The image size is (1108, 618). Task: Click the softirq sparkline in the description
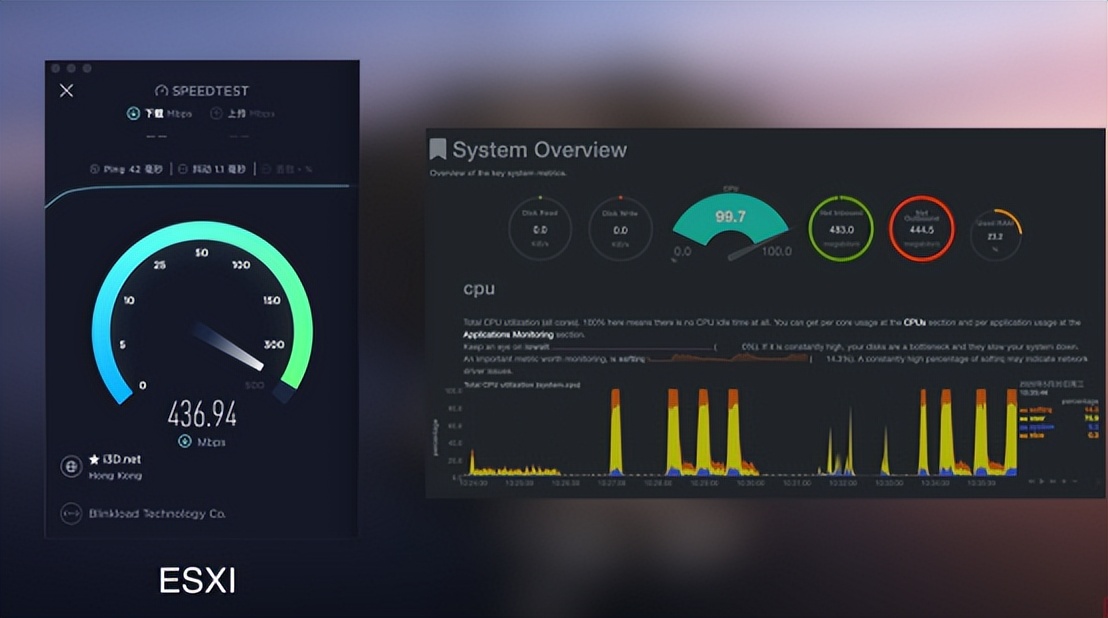(729, 359)
